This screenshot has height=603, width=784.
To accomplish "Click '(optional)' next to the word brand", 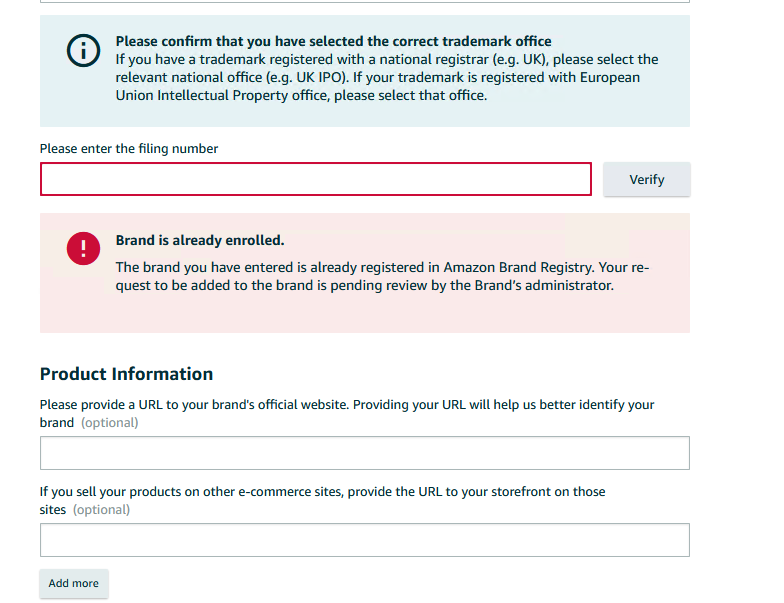I will [x=110, y=422].
